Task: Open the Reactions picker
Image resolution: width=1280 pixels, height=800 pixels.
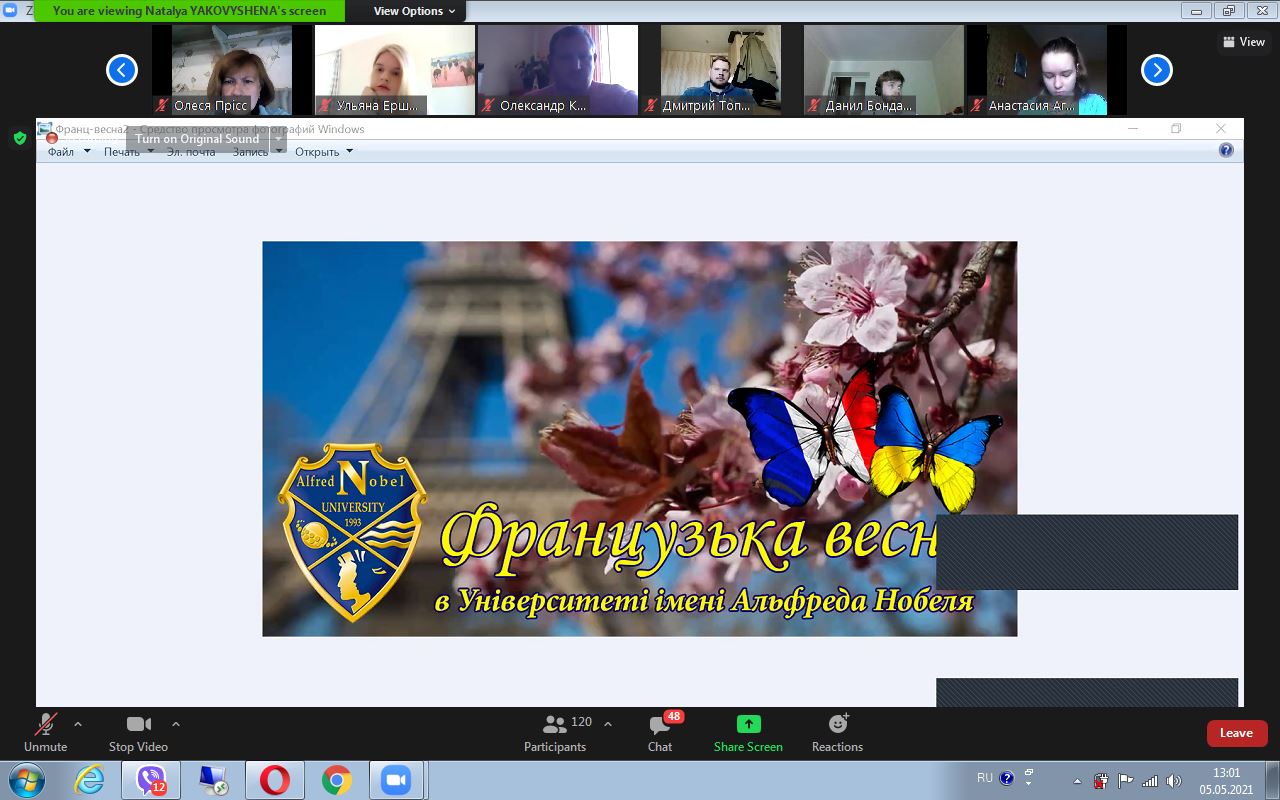Action: click(838, 732)
